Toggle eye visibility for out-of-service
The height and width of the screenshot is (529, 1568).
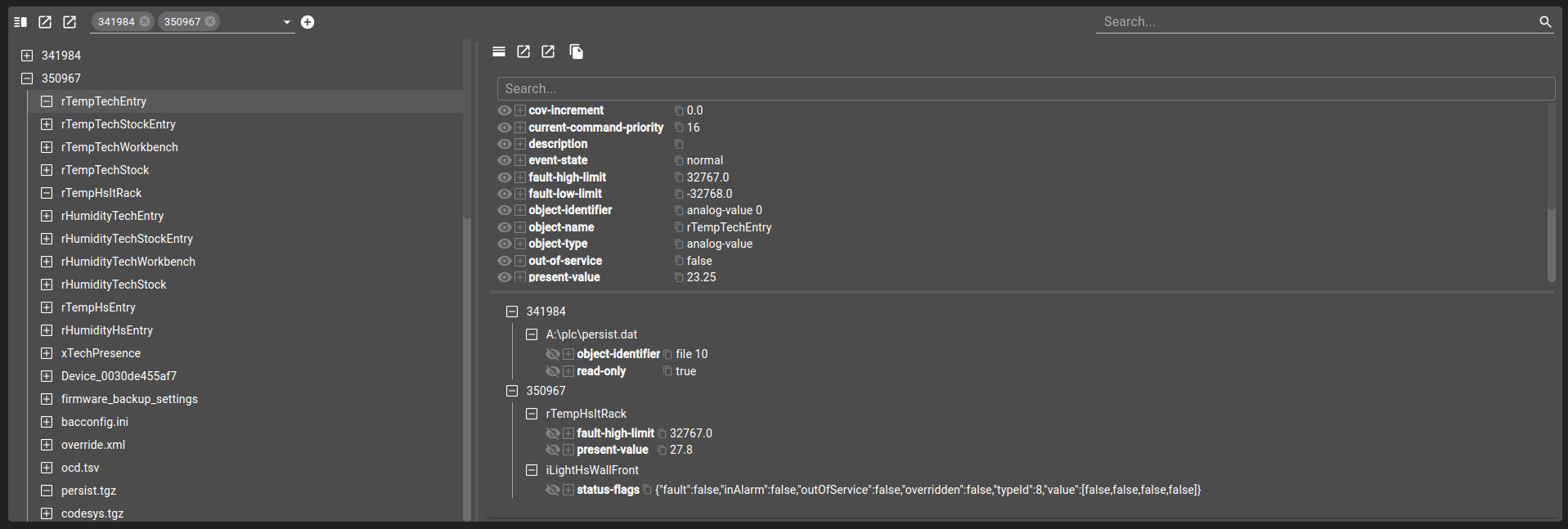505,261
